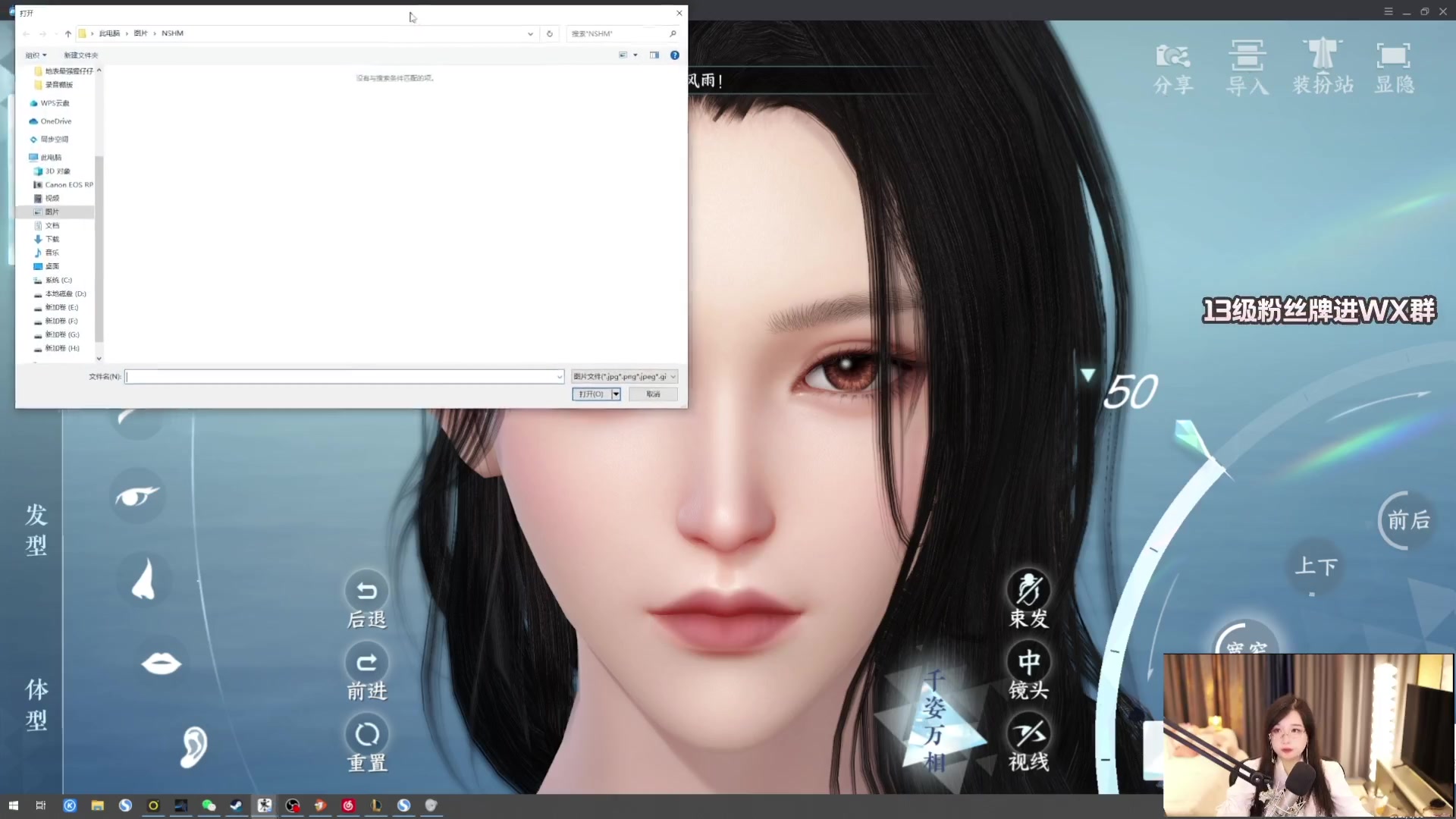This screenshot has height=819, width=1456.
Task: Click 图片 in the breadcrumb path
Action: pyautogui.click(x=140, y=33)
